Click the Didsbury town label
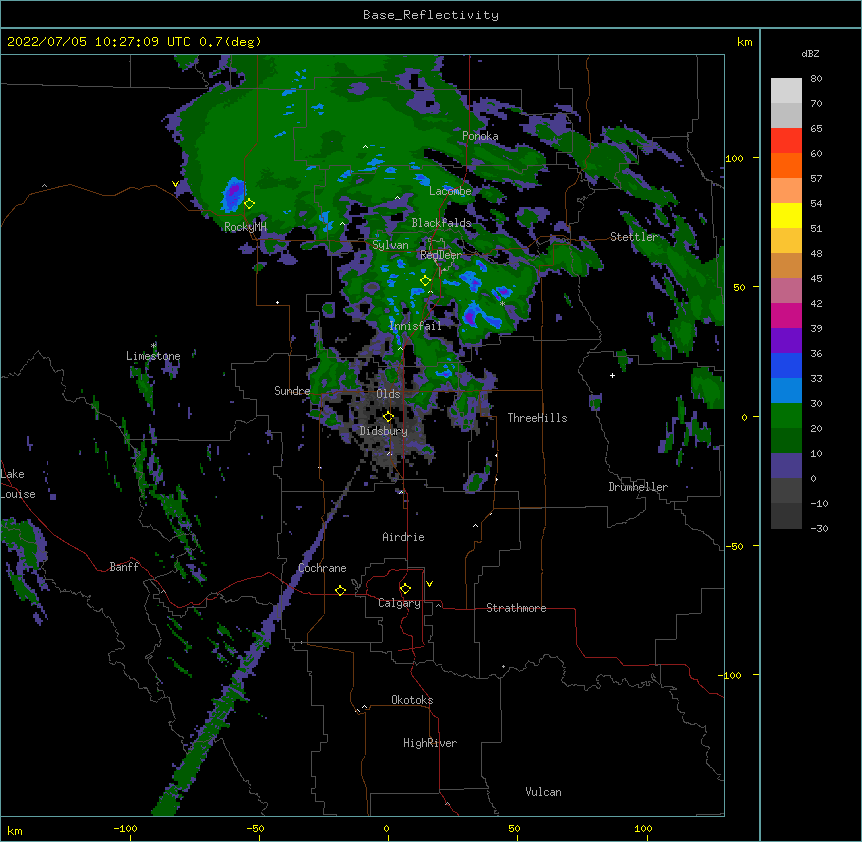This screenshot has width=862, height=842. pos(384,431)
